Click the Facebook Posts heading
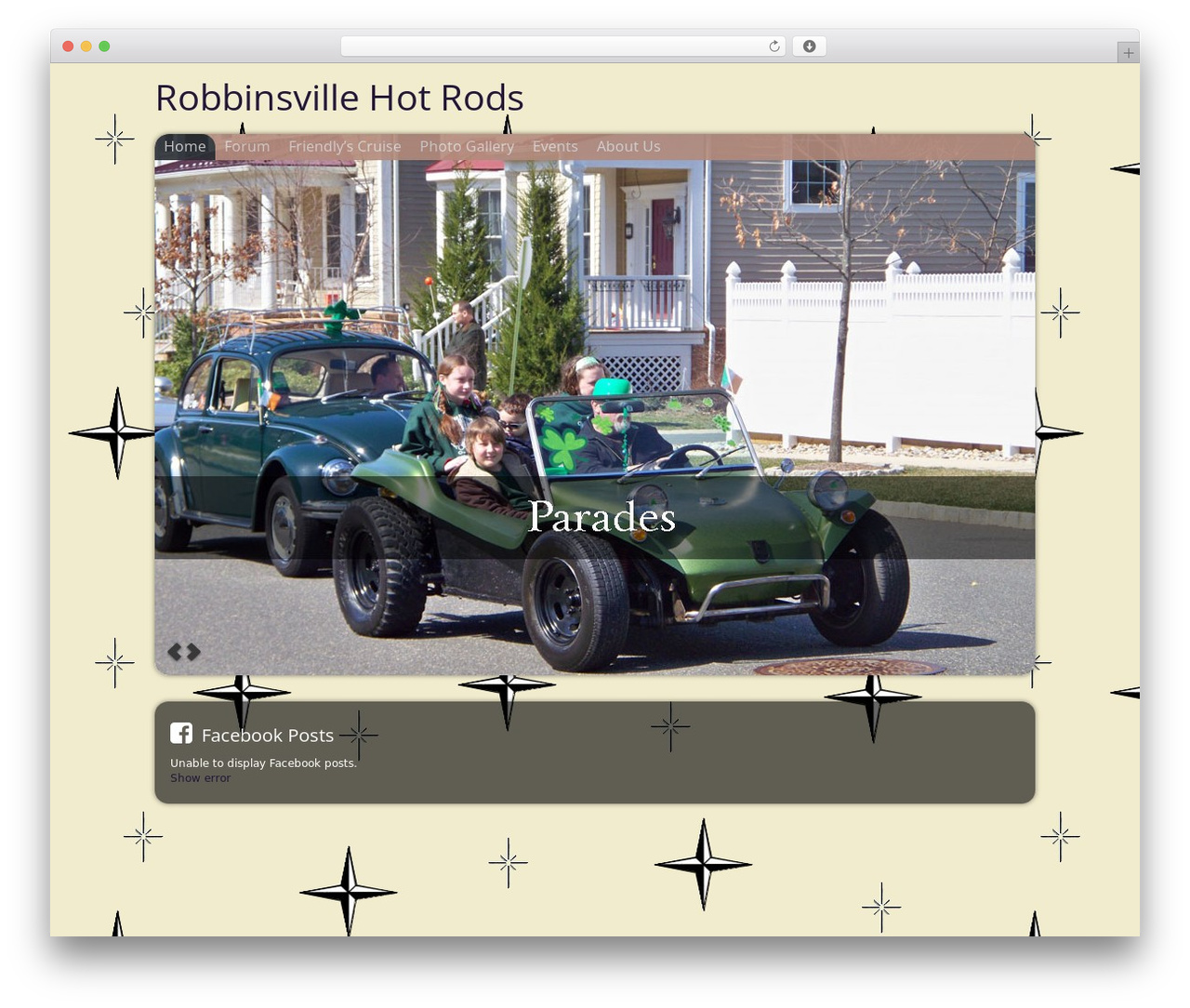 (x=268, y=735)
